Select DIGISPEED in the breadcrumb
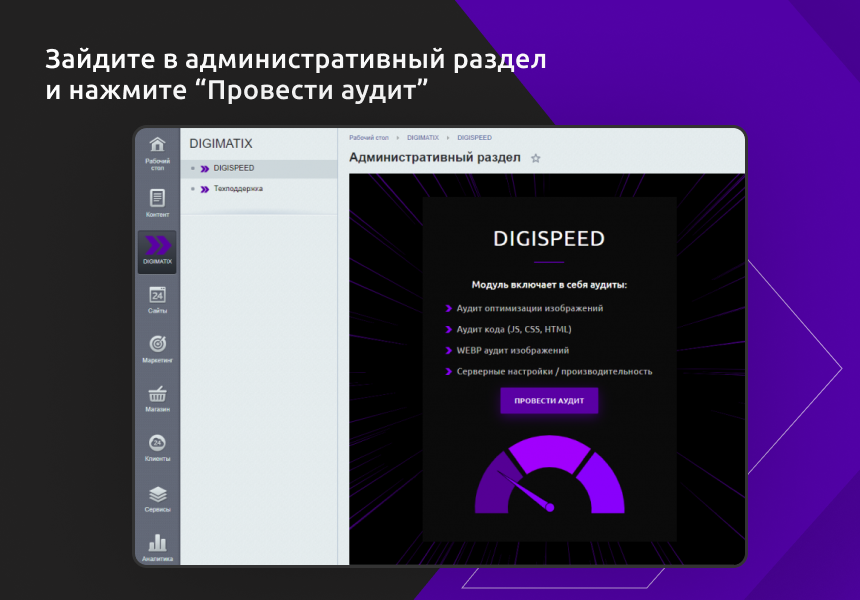The image size is (860, 600). coord(474,138)
